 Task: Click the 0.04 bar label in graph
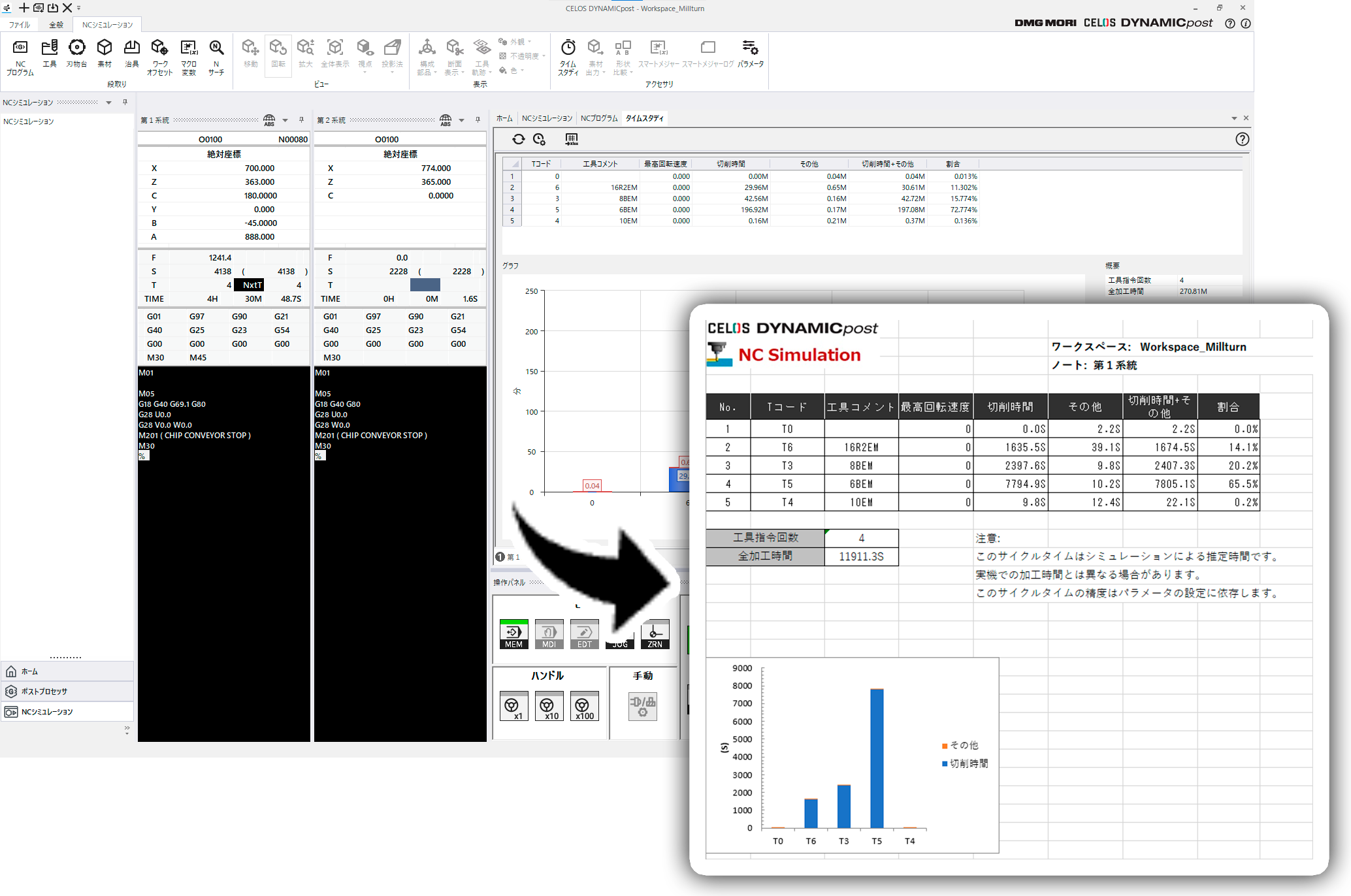pyautogui.click(x=592, y=486)
